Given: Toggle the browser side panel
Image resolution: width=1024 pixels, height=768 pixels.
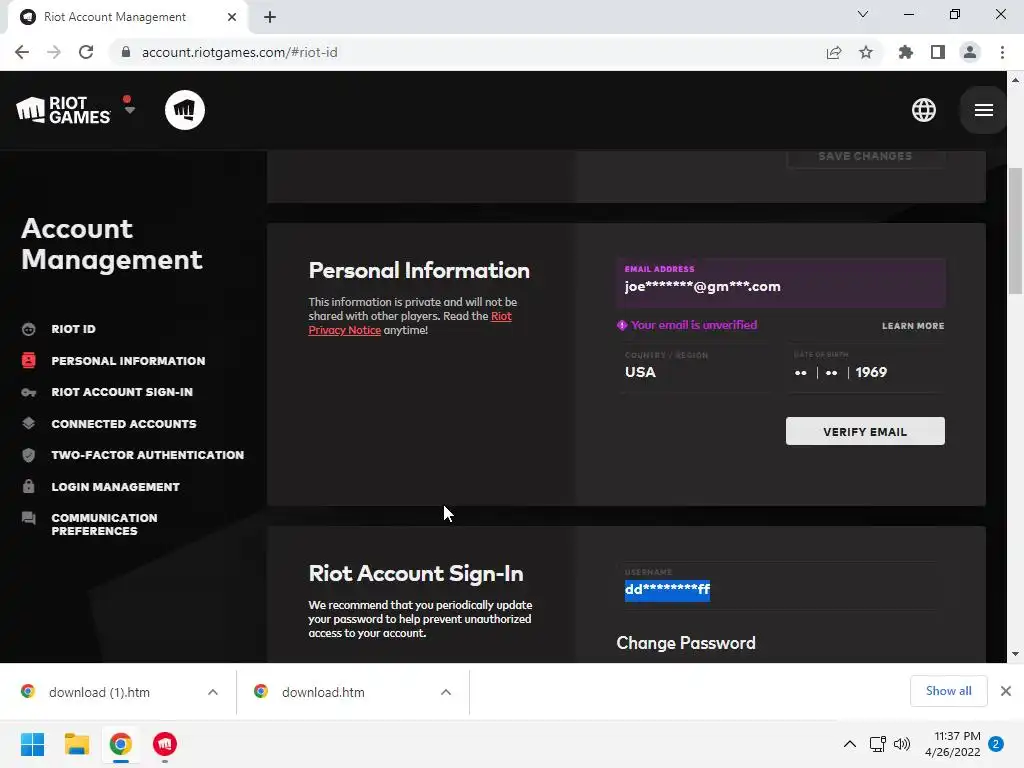Looking at the screenshot, I should point(938,52).
